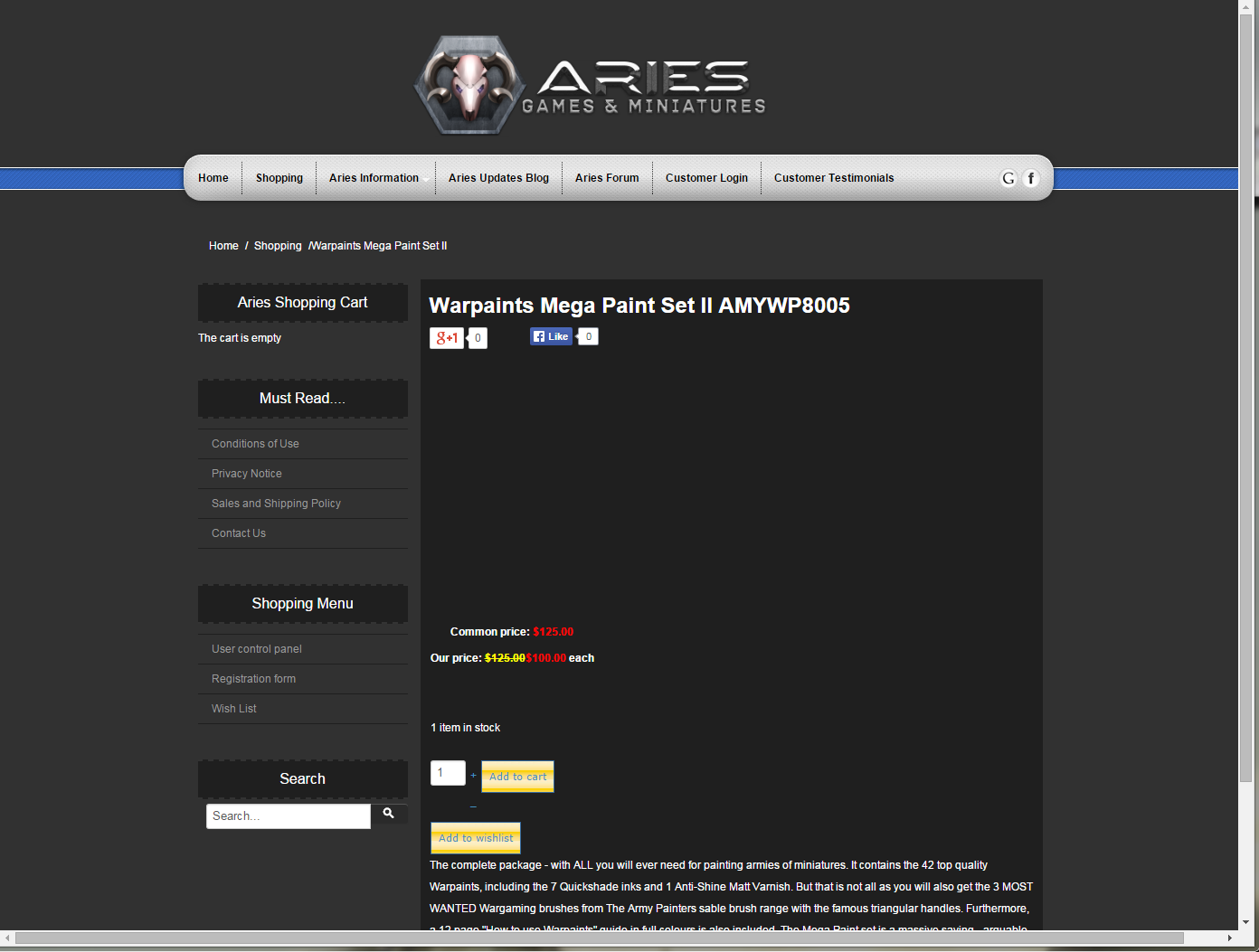Open the Shopping menu item
The width and height of the screenshot is (1259, 952).
coord(279,178)
